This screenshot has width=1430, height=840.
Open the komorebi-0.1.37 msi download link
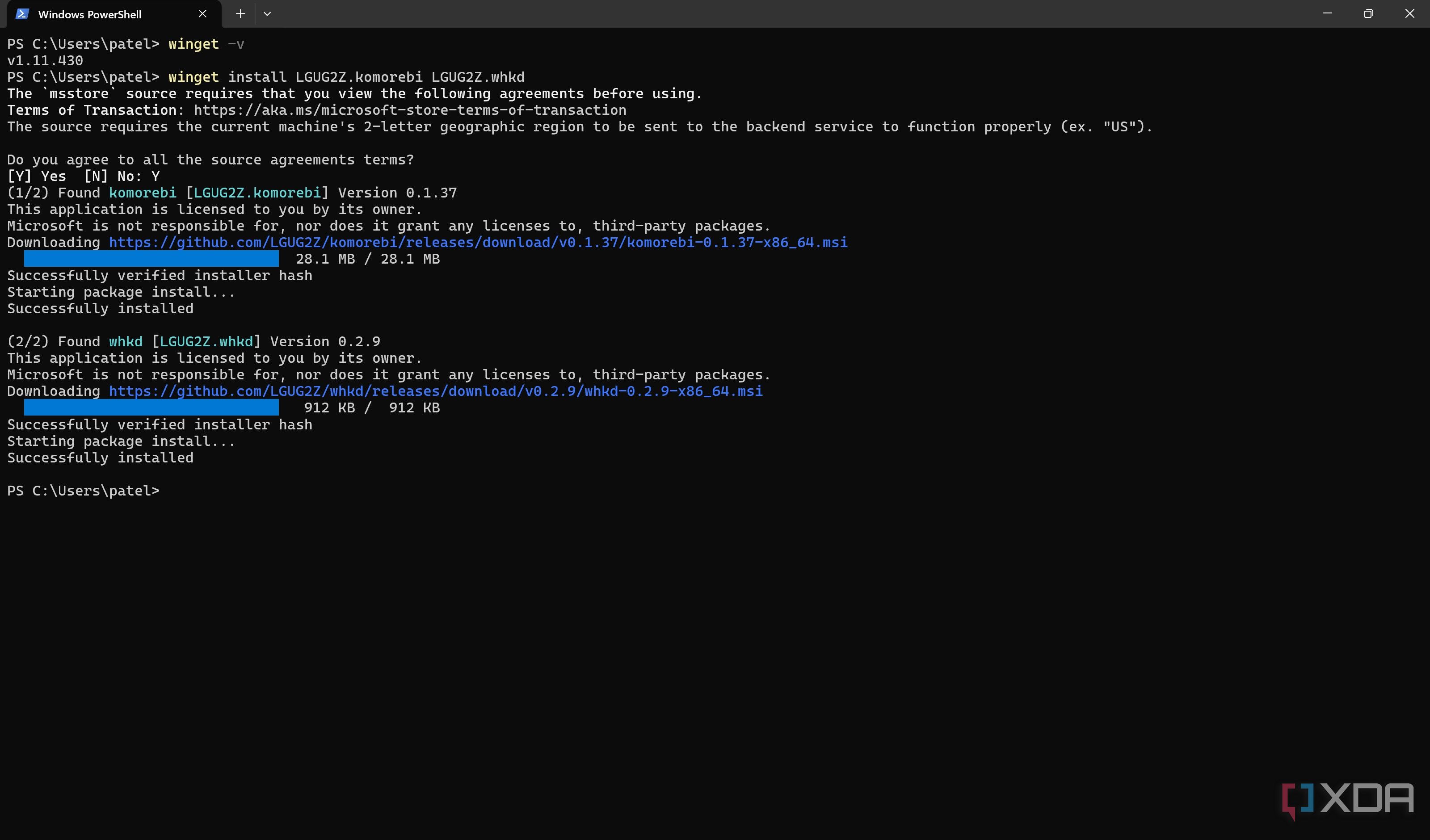(478, 242)
